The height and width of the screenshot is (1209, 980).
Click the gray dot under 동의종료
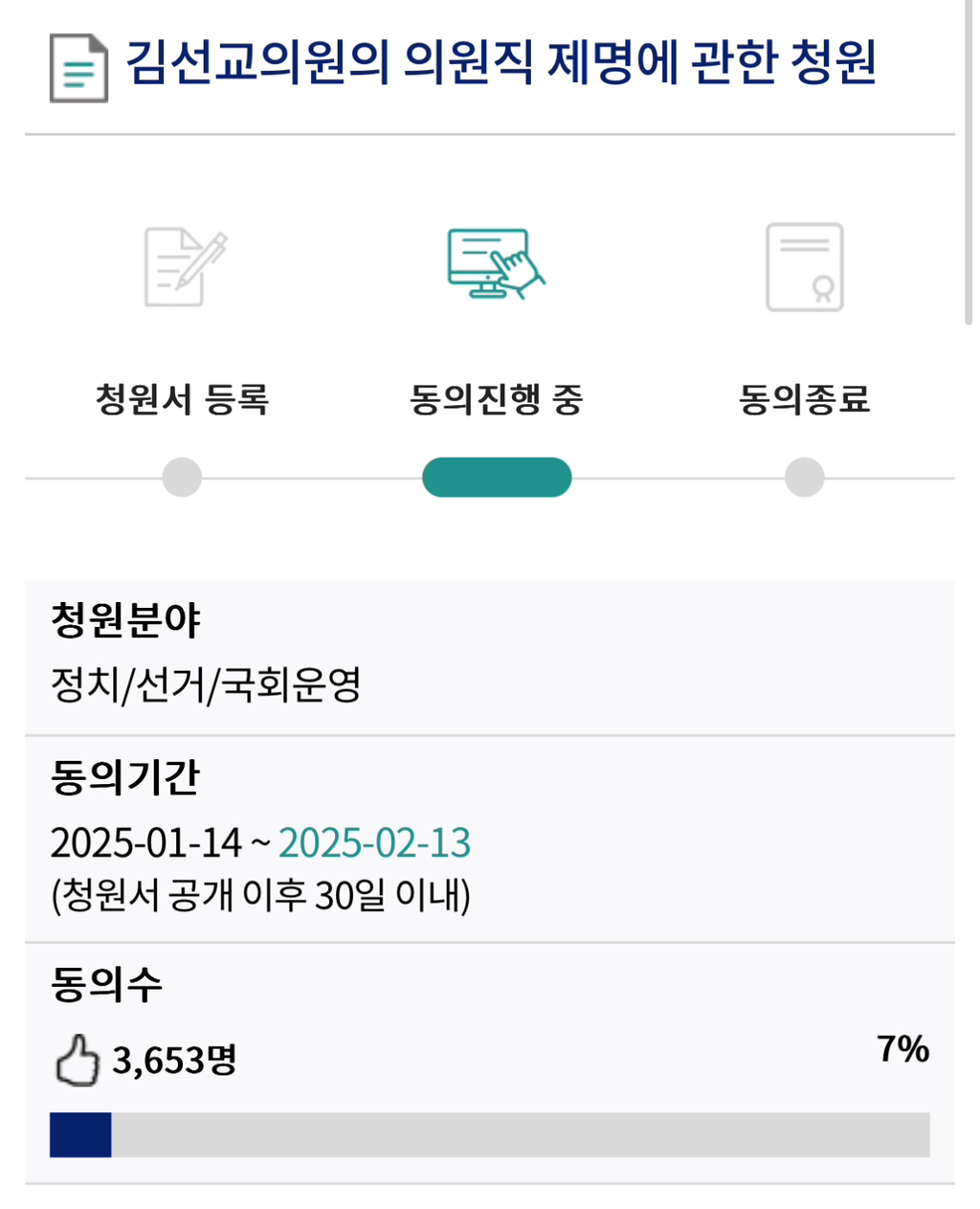coord(804,477)
